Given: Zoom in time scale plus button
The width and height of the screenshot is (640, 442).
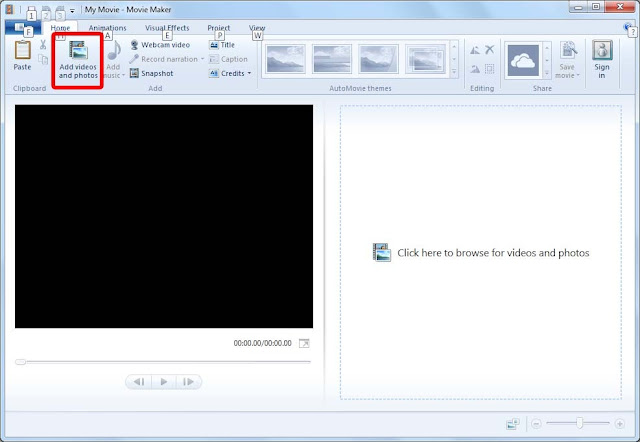Looking at the screenshot, I should point(620,424).
